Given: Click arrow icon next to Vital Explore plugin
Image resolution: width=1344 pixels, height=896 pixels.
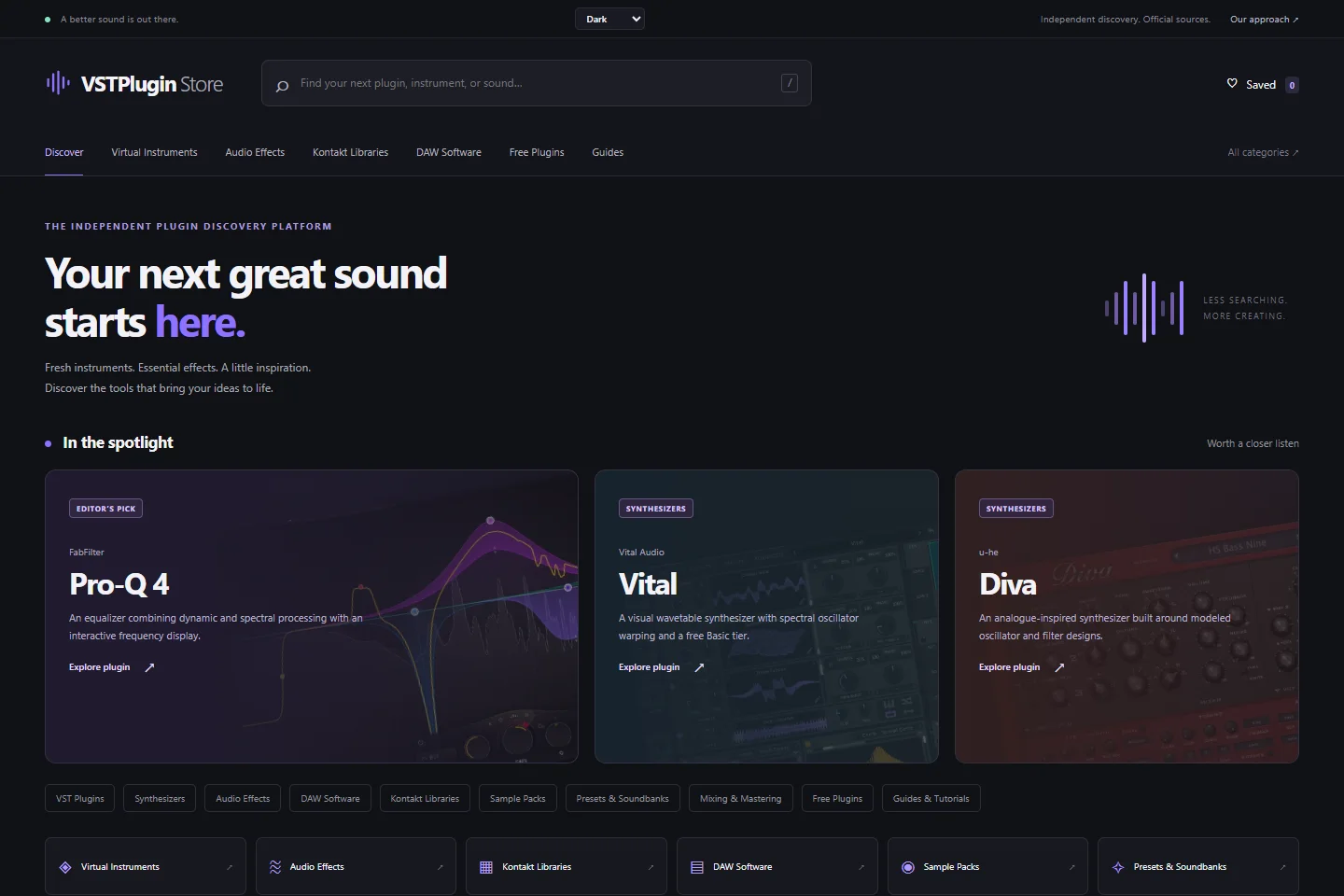Looking at the screenshot, I should (699, 667).
